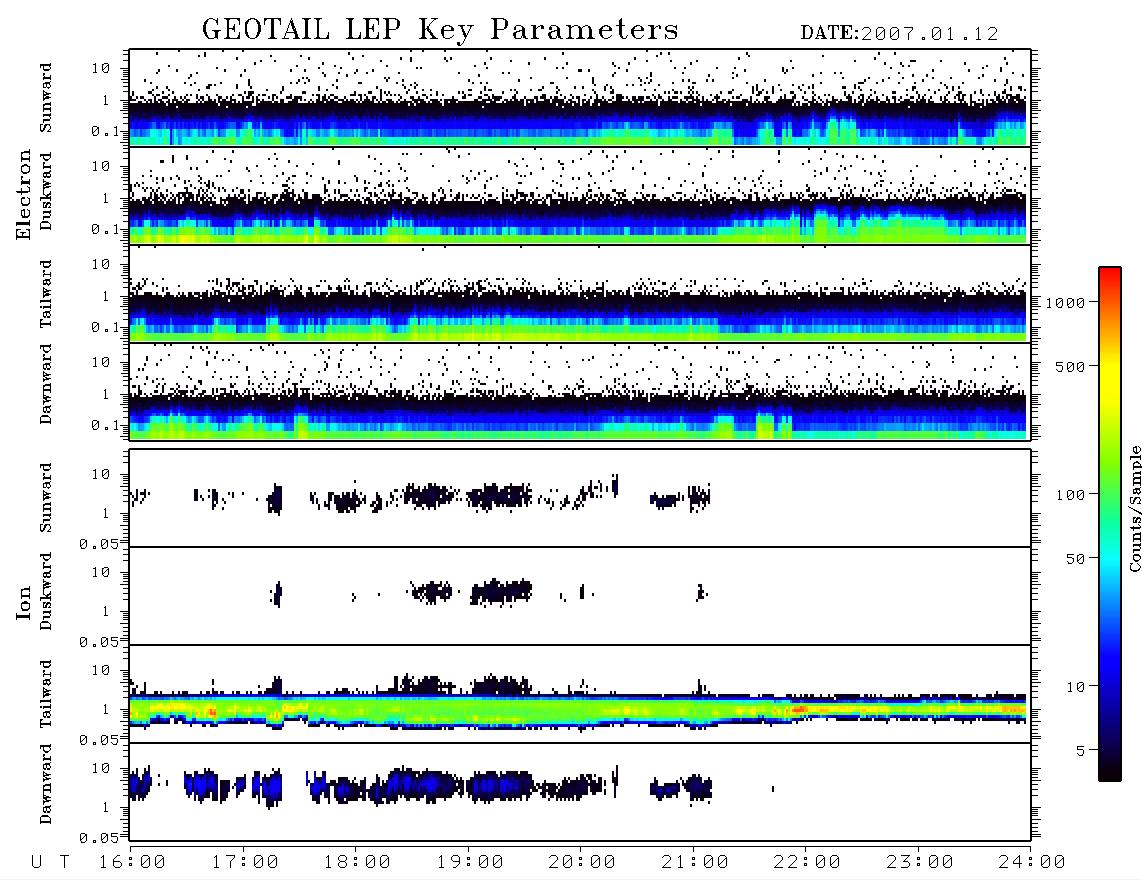Click the Electron Sunward spectrogram panel
The width and height of the screenshot is (1142, 880).
click(580, 98)
